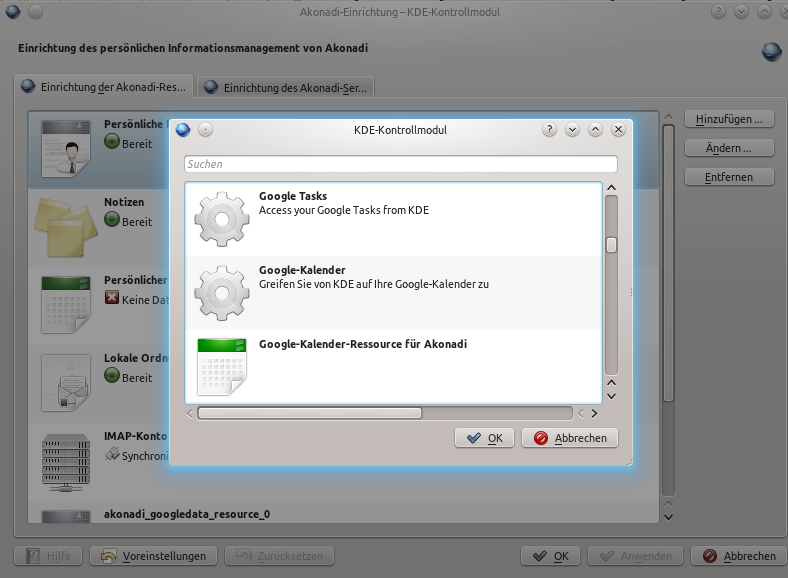788x578 pixels.
Task: Click the dialog's horizontal scrollbar handle
Action: (310, 413)
